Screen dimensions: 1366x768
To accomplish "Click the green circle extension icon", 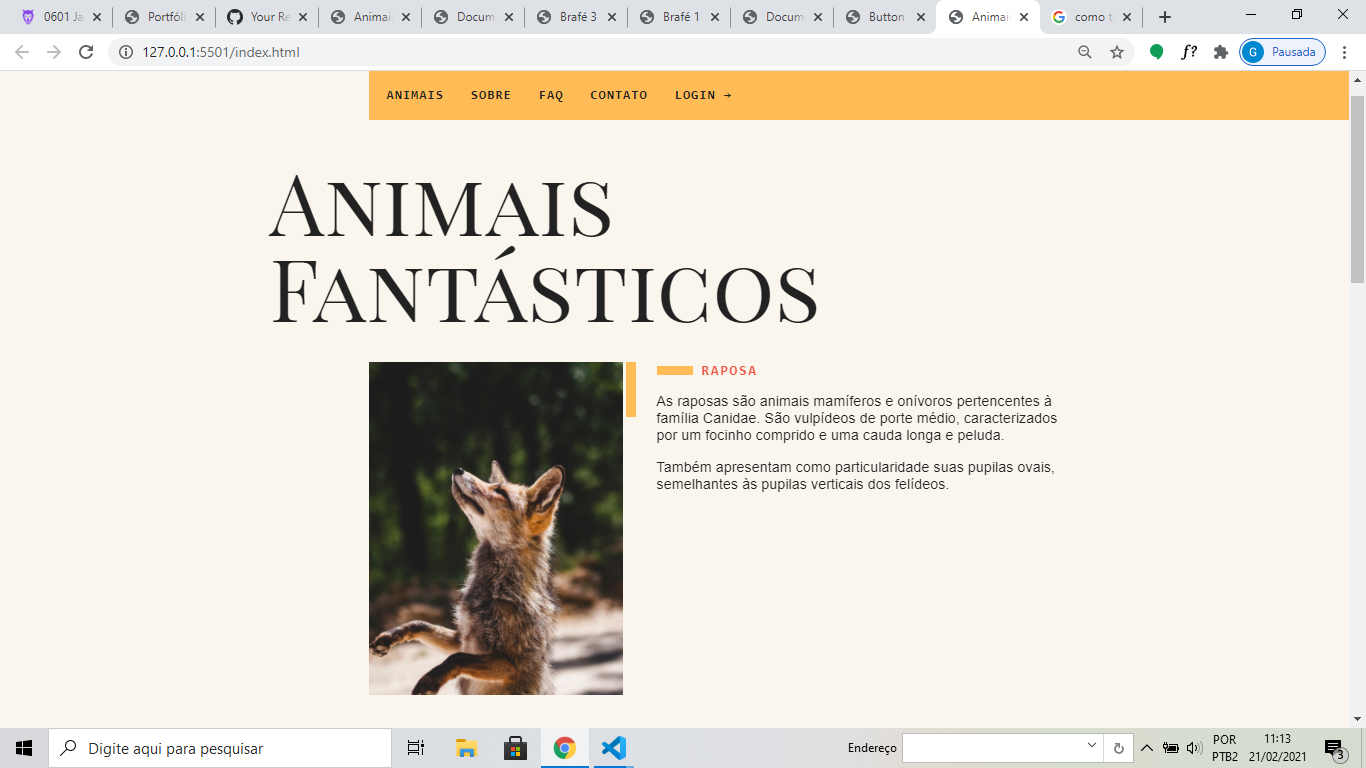I will pyautogui.click(x=1157, y=52).
